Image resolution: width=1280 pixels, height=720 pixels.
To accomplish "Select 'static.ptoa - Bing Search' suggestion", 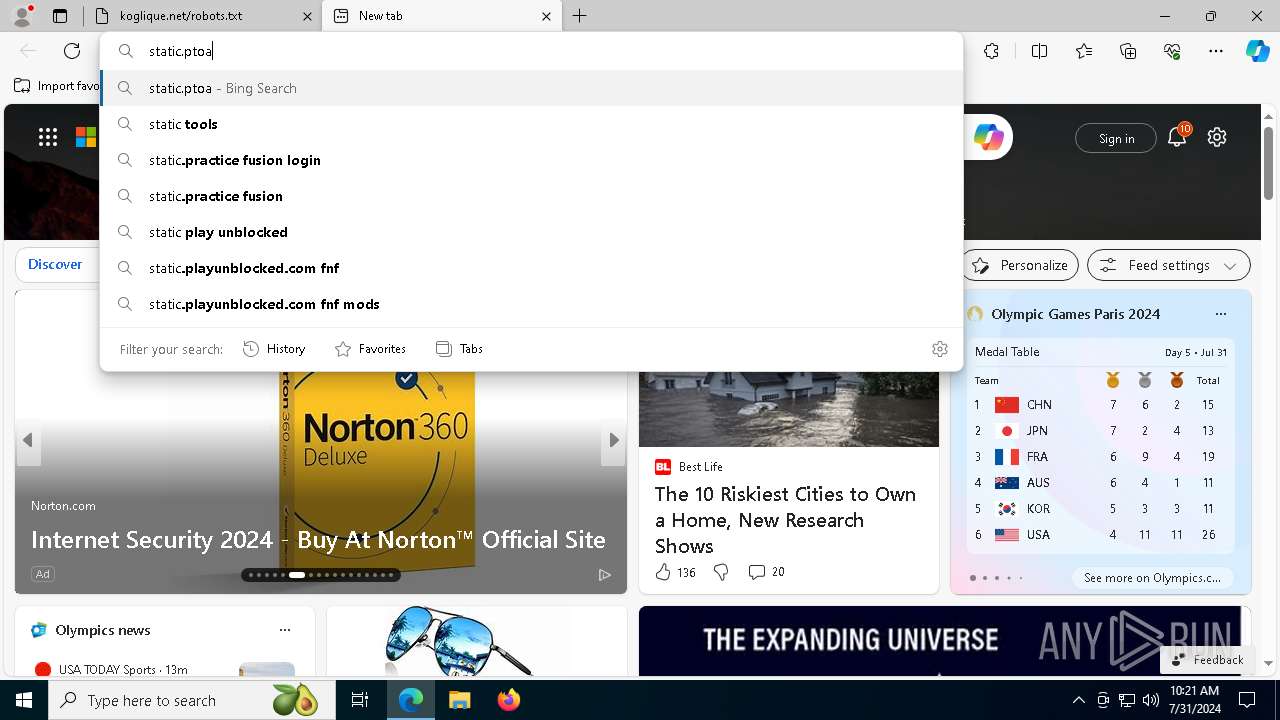I will click(532, 88).
